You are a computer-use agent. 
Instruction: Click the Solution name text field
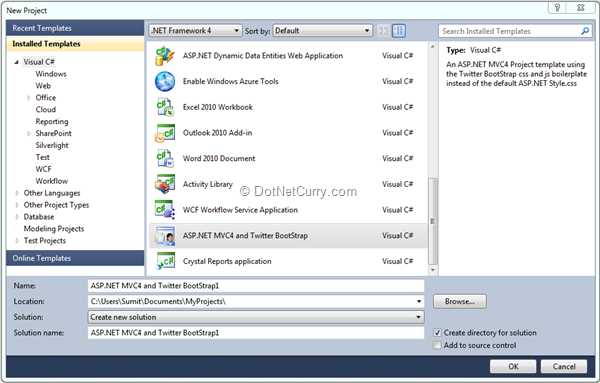click(256, 333)
